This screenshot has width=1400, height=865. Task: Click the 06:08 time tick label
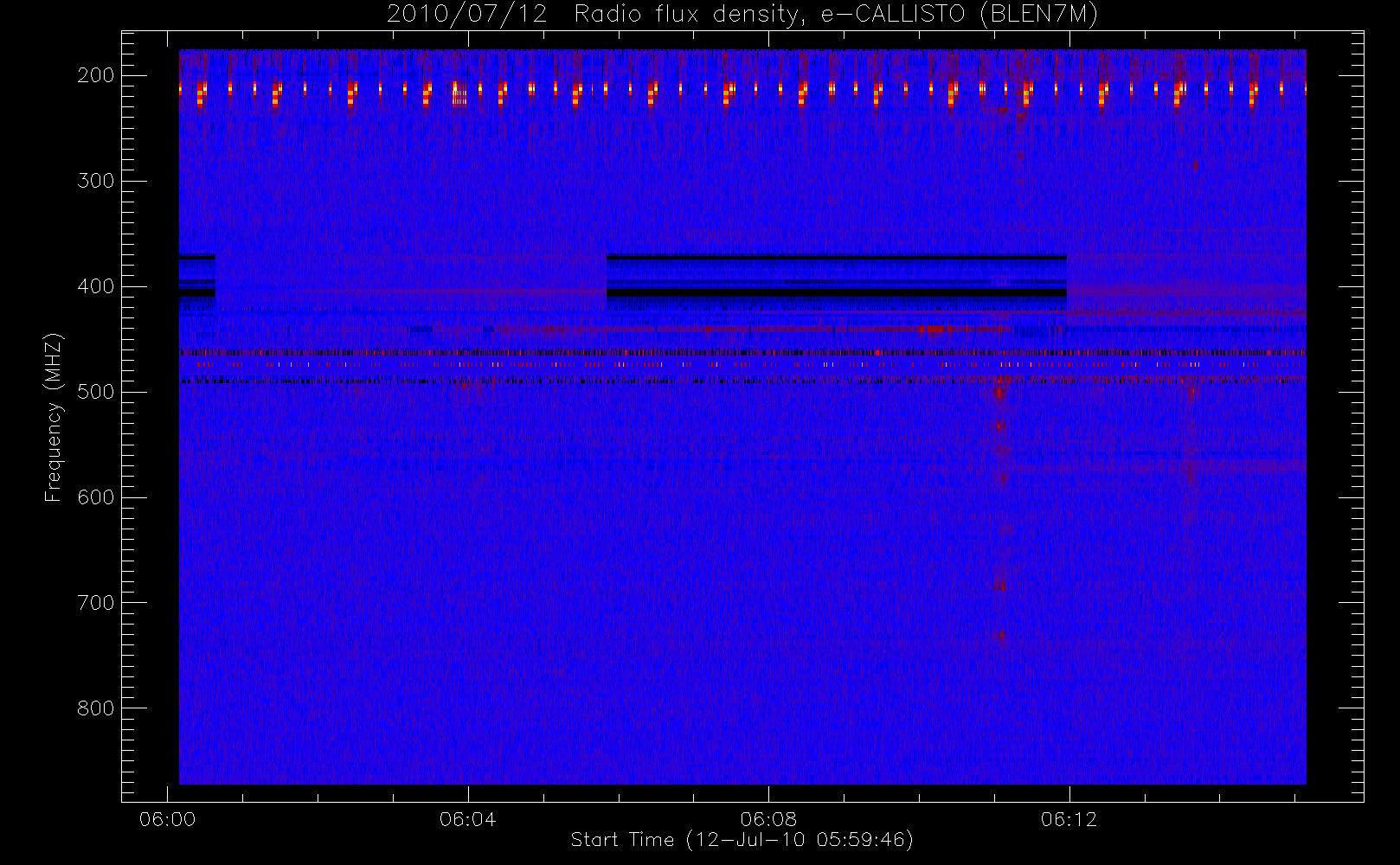point(768,819)
